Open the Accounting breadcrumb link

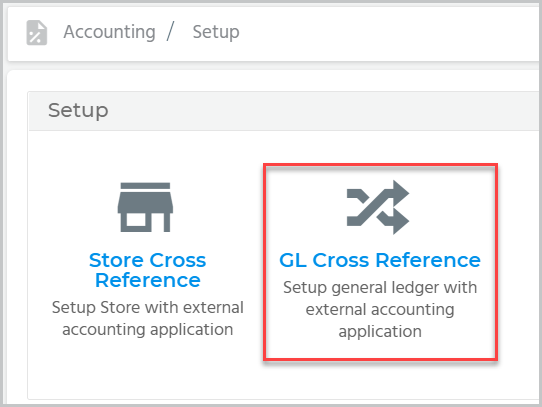click(x=109, y=32)
